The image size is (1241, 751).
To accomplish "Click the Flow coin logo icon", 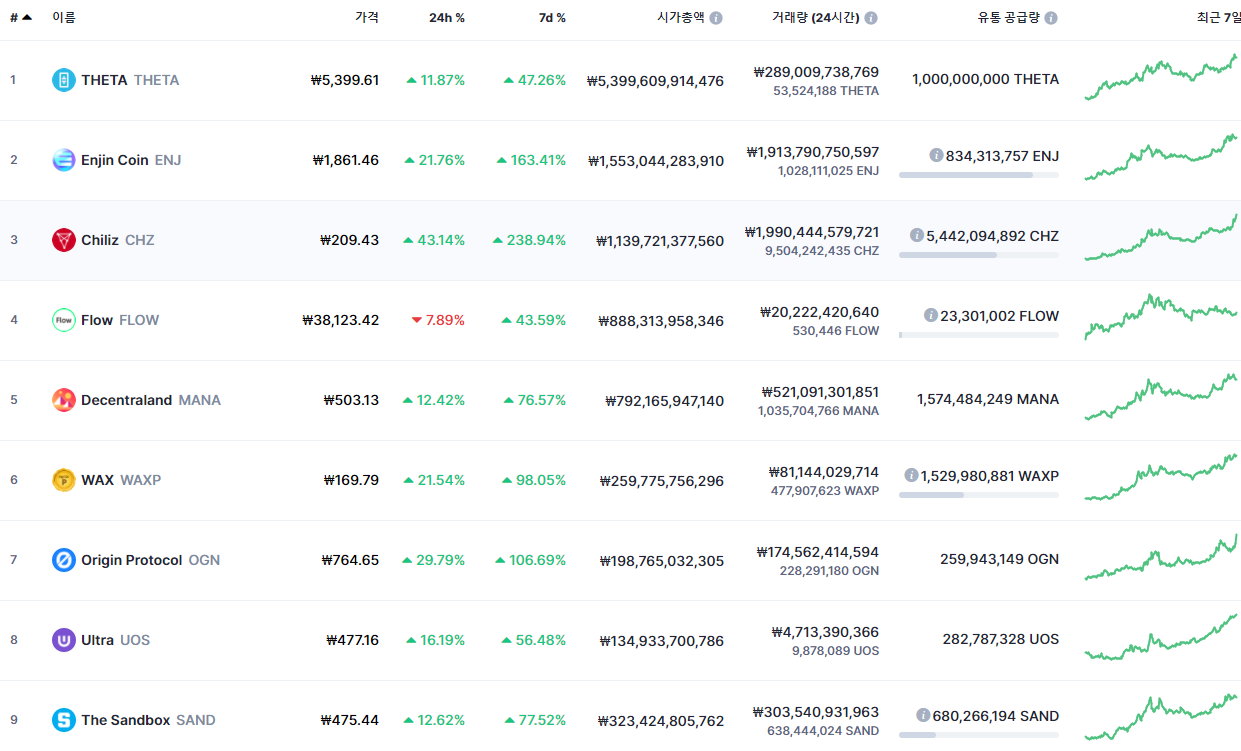I will pos(64,320).
